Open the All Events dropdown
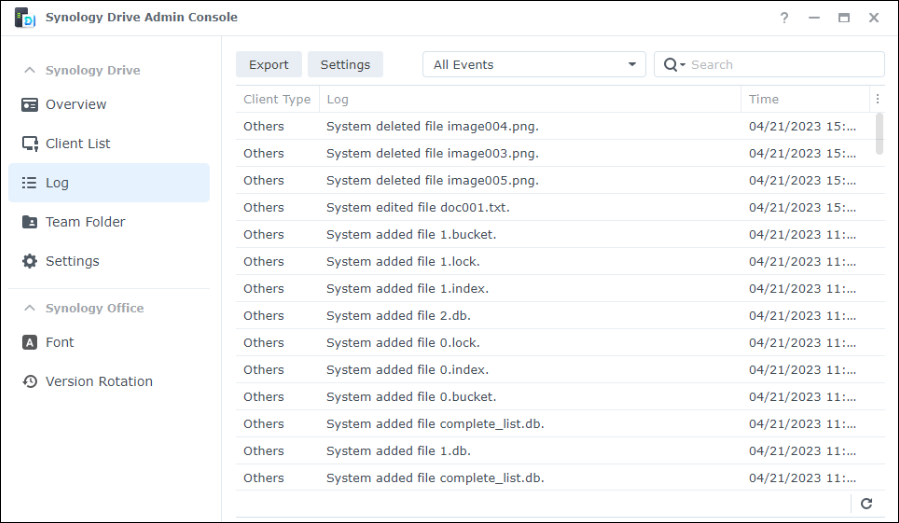 click(x=534, y=64)
